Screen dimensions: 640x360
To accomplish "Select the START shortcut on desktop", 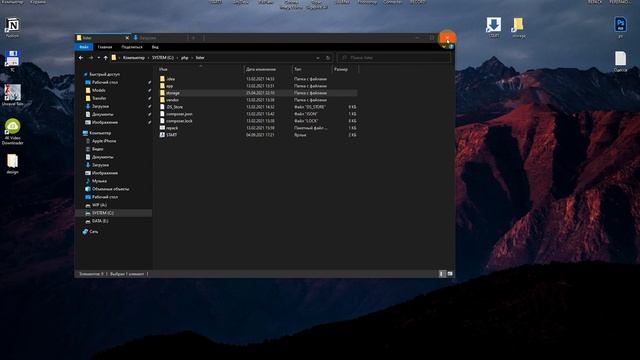I will click(493, 27).
